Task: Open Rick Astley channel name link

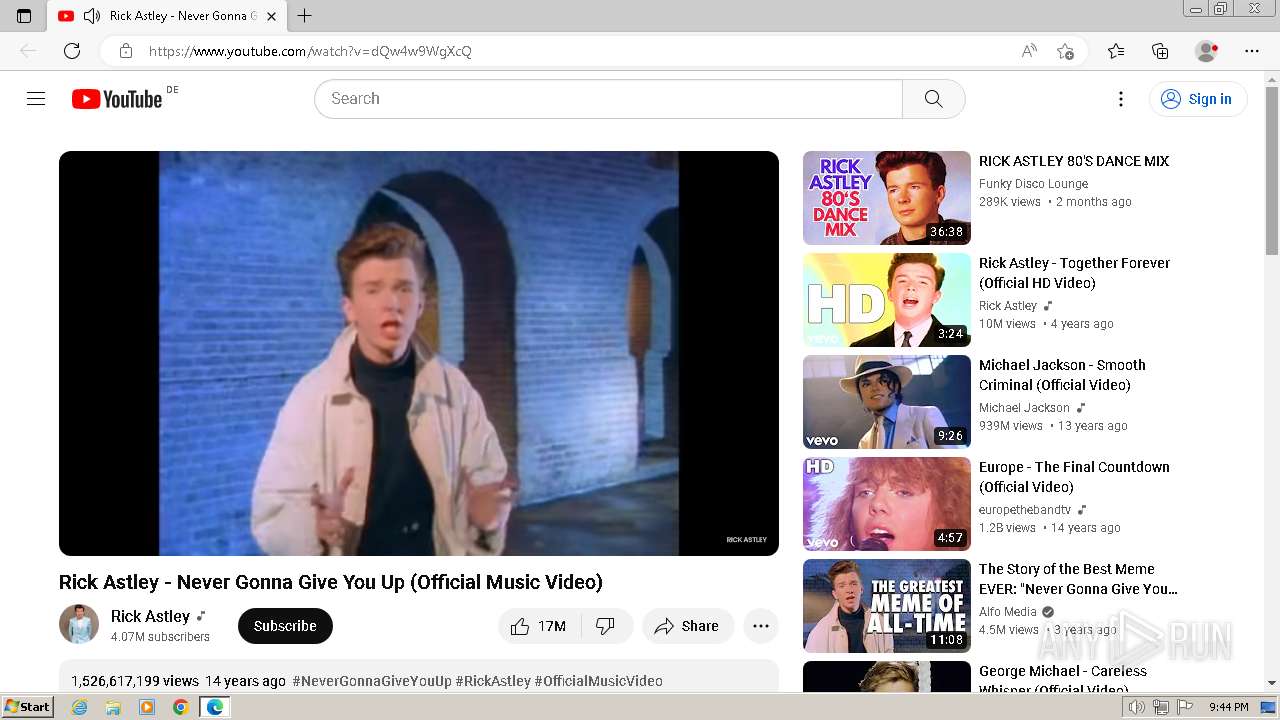Action: click(150, 616)
